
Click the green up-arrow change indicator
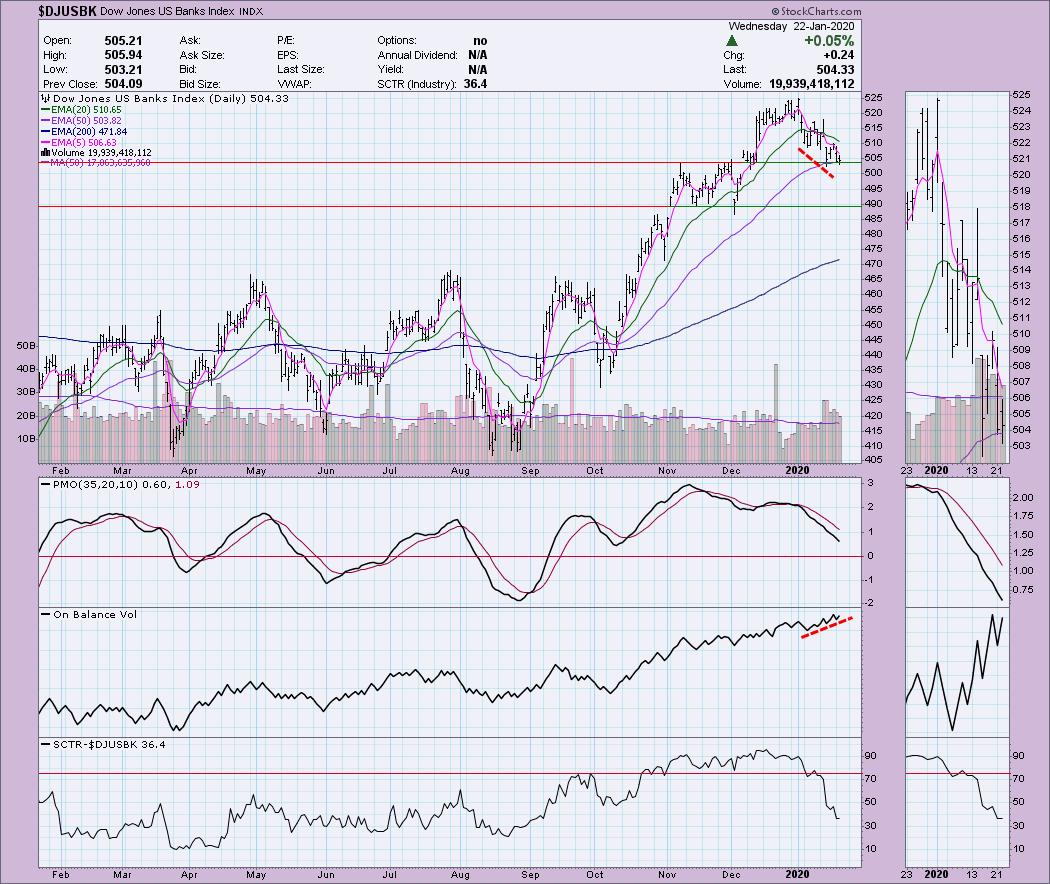(732, 41)
